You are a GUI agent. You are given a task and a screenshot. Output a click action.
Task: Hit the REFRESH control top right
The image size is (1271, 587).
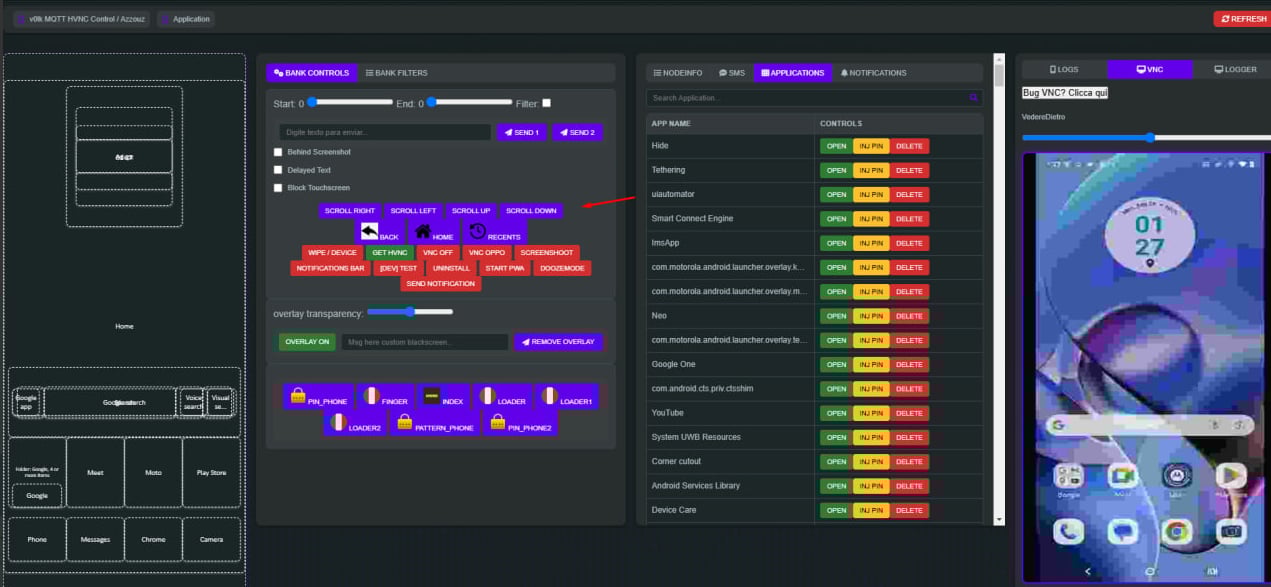pyautogui.click(x=1241, y=18)
